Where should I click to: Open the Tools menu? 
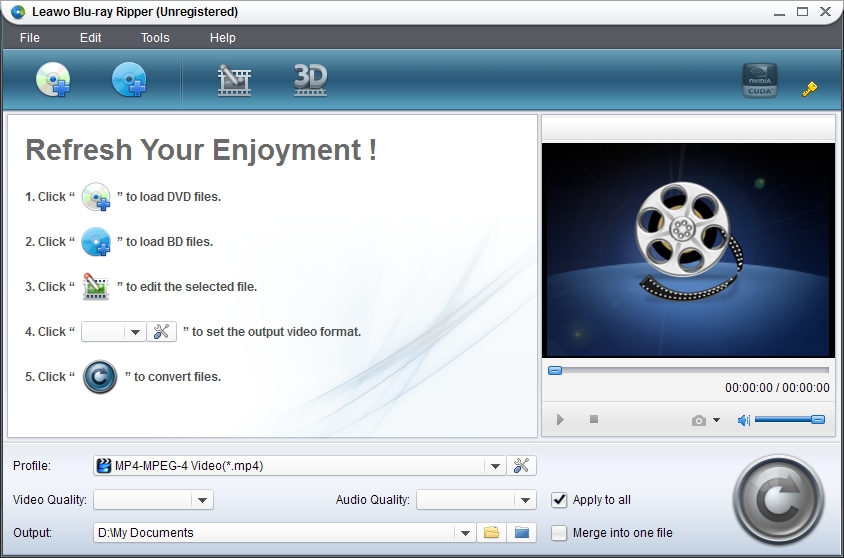(x=155, y=38)
